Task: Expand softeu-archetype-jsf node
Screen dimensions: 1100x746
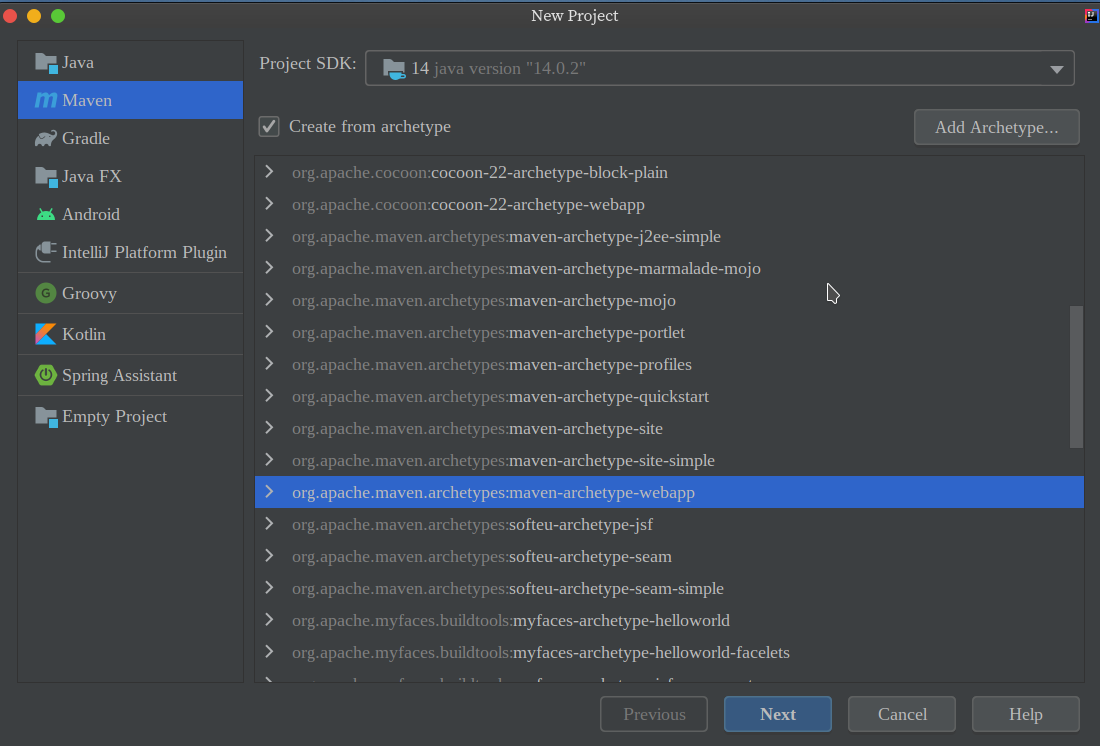Action: click(x=269, y=524)
